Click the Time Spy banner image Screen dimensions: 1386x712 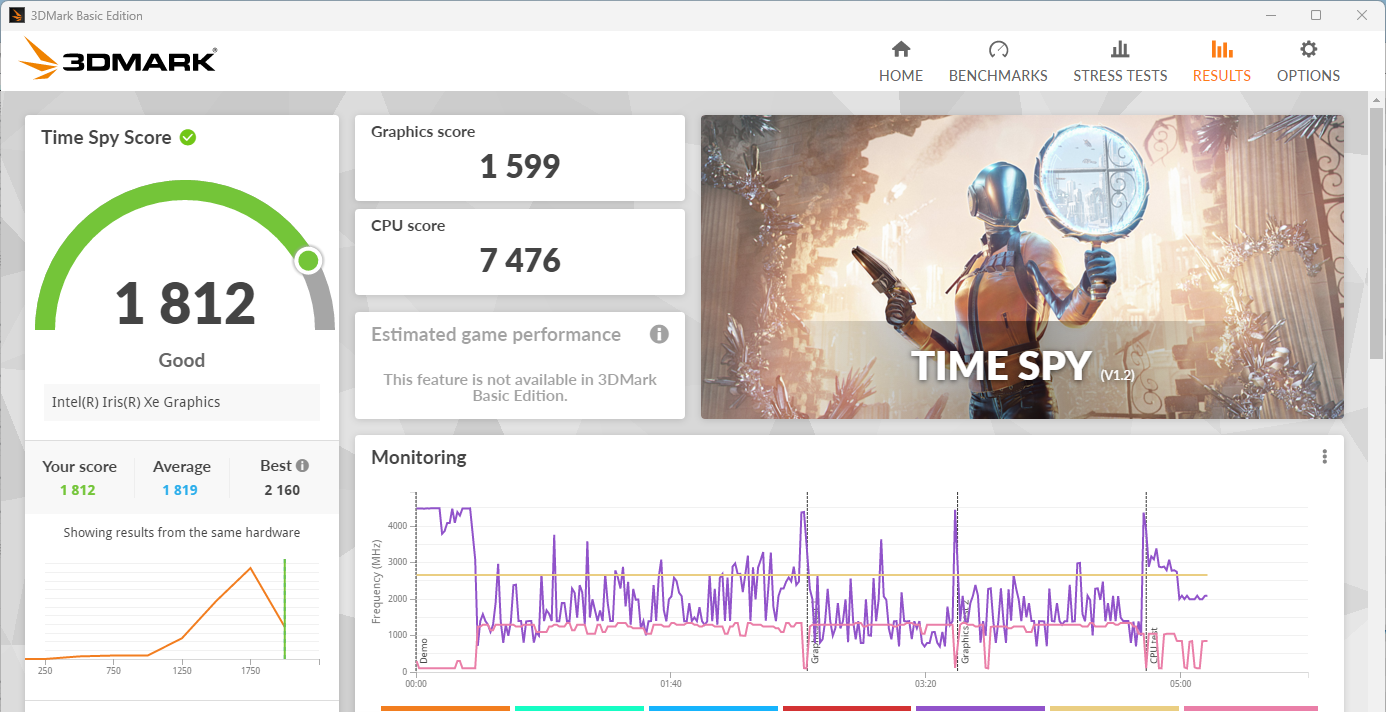(x=1022, y=267)
